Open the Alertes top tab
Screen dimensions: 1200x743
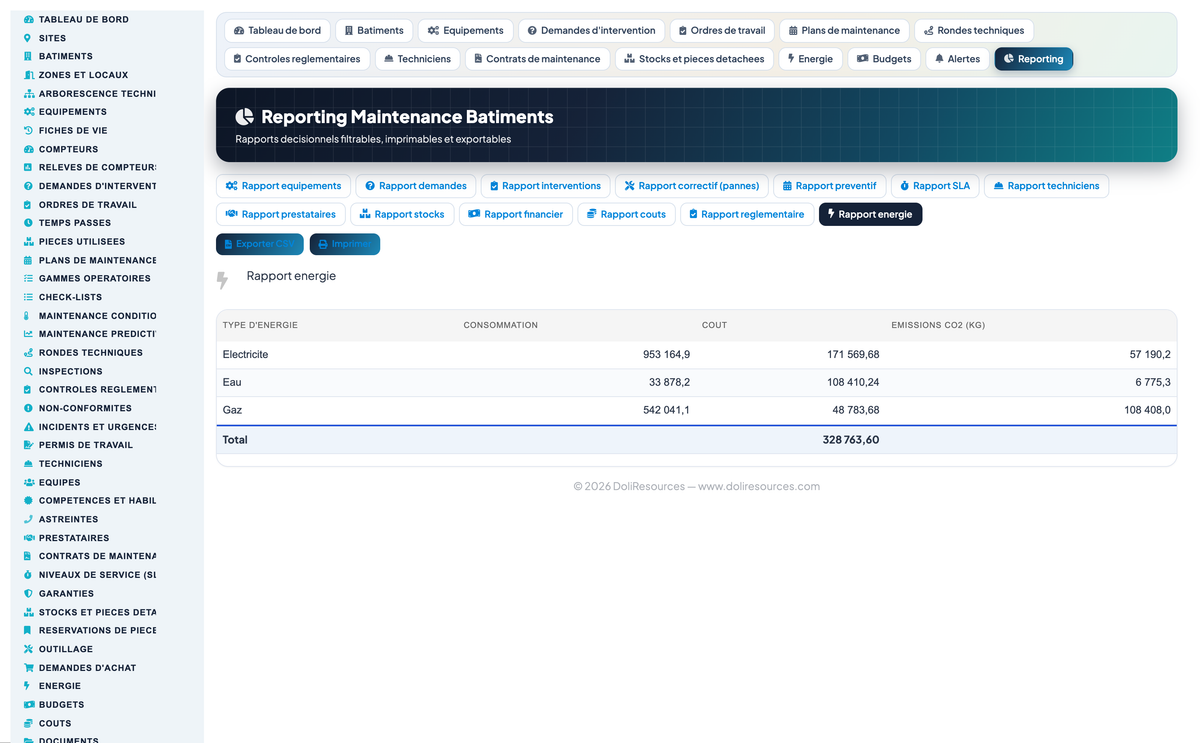pos(958,59)
